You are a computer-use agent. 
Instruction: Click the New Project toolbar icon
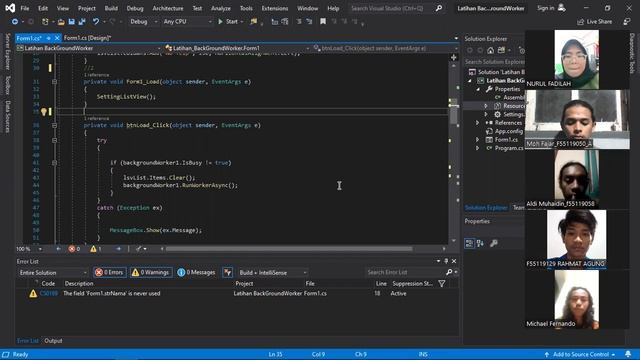pos(45,22)
